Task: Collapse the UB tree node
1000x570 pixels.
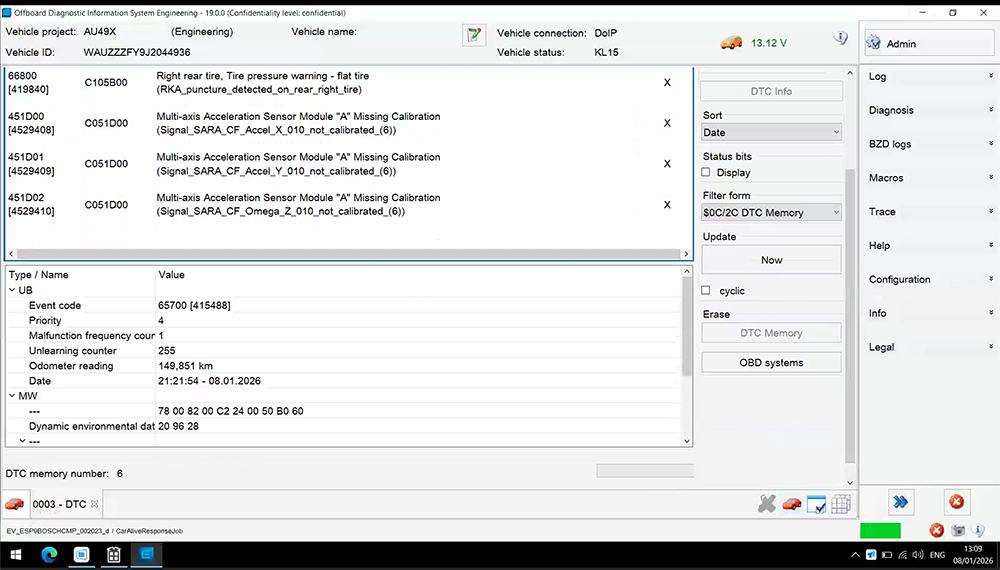Action: (x=12, y=290)
